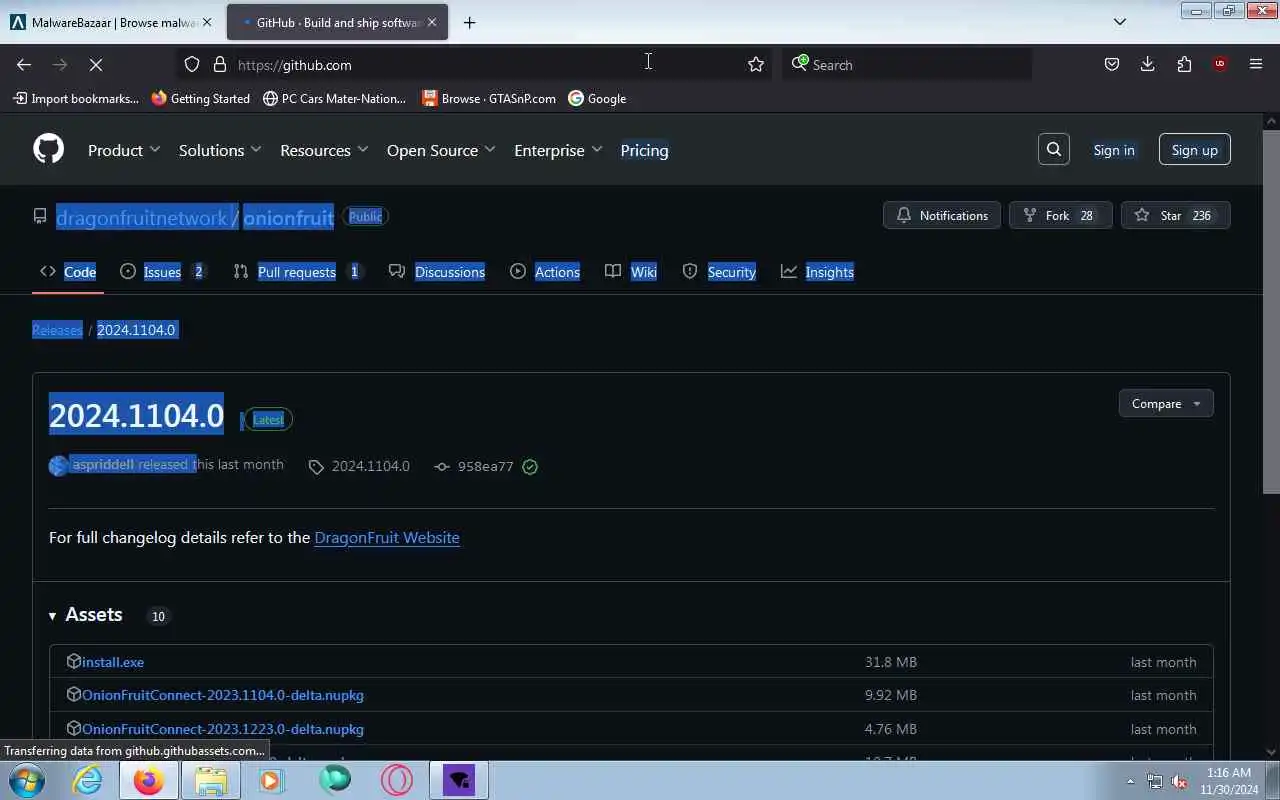Open Firefox downloads panel
Screen dimensions: 1280x800
pos(1148,64)
